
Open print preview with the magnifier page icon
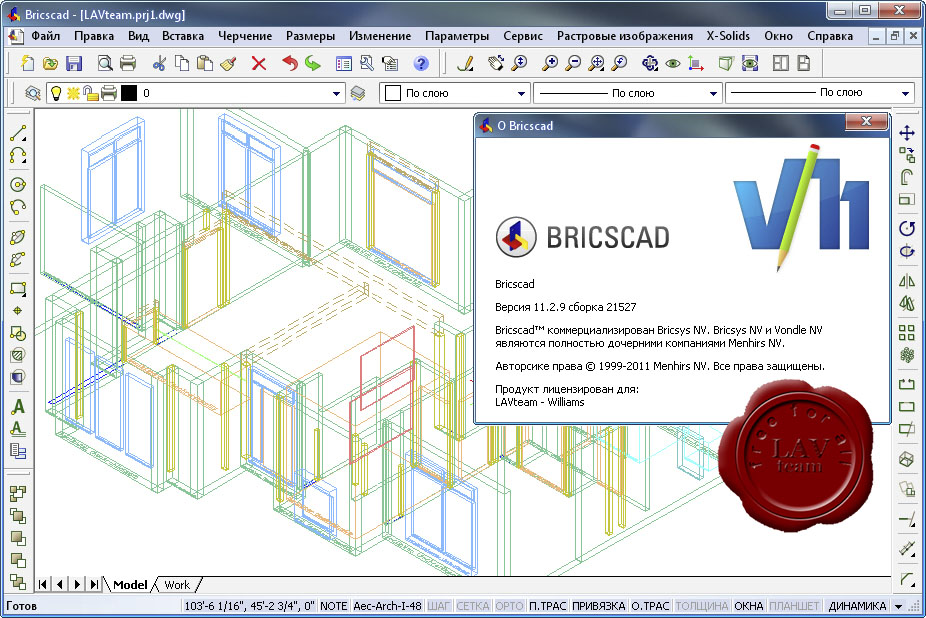(x=105, y=63)
